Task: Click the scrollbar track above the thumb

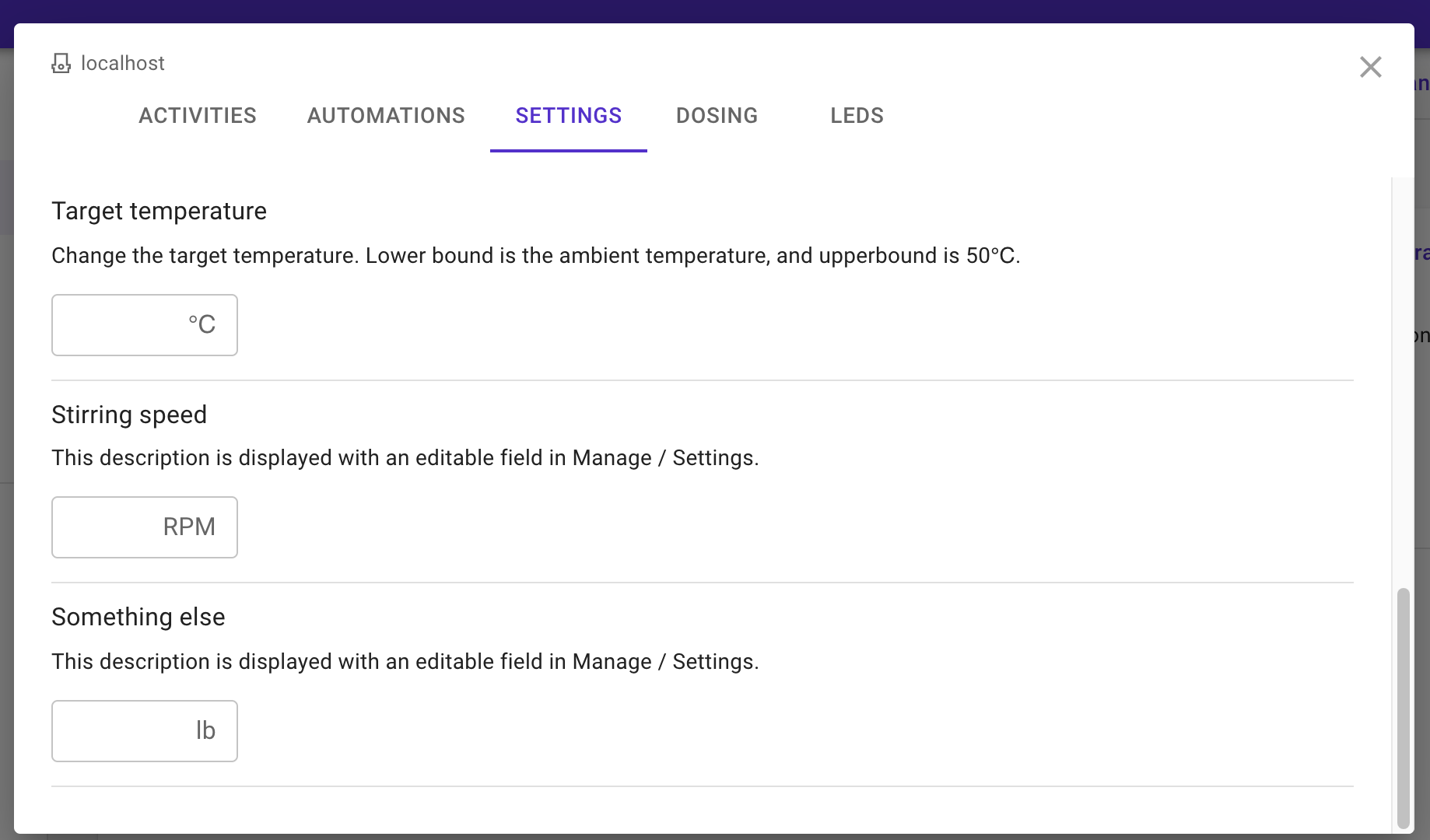Action: point(1403,381)
